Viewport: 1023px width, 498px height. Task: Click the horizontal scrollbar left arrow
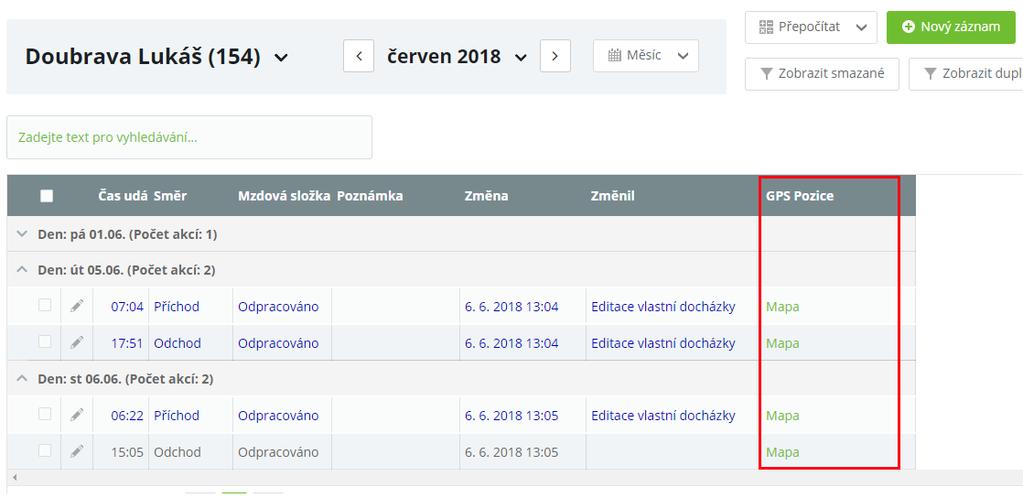click(x=14, y=477)
